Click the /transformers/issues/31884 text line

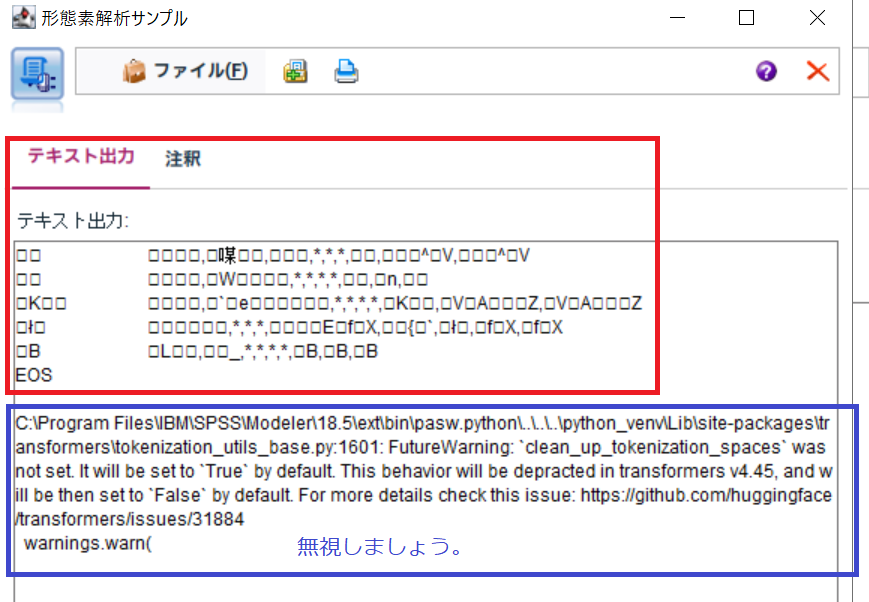click(130, 519)
